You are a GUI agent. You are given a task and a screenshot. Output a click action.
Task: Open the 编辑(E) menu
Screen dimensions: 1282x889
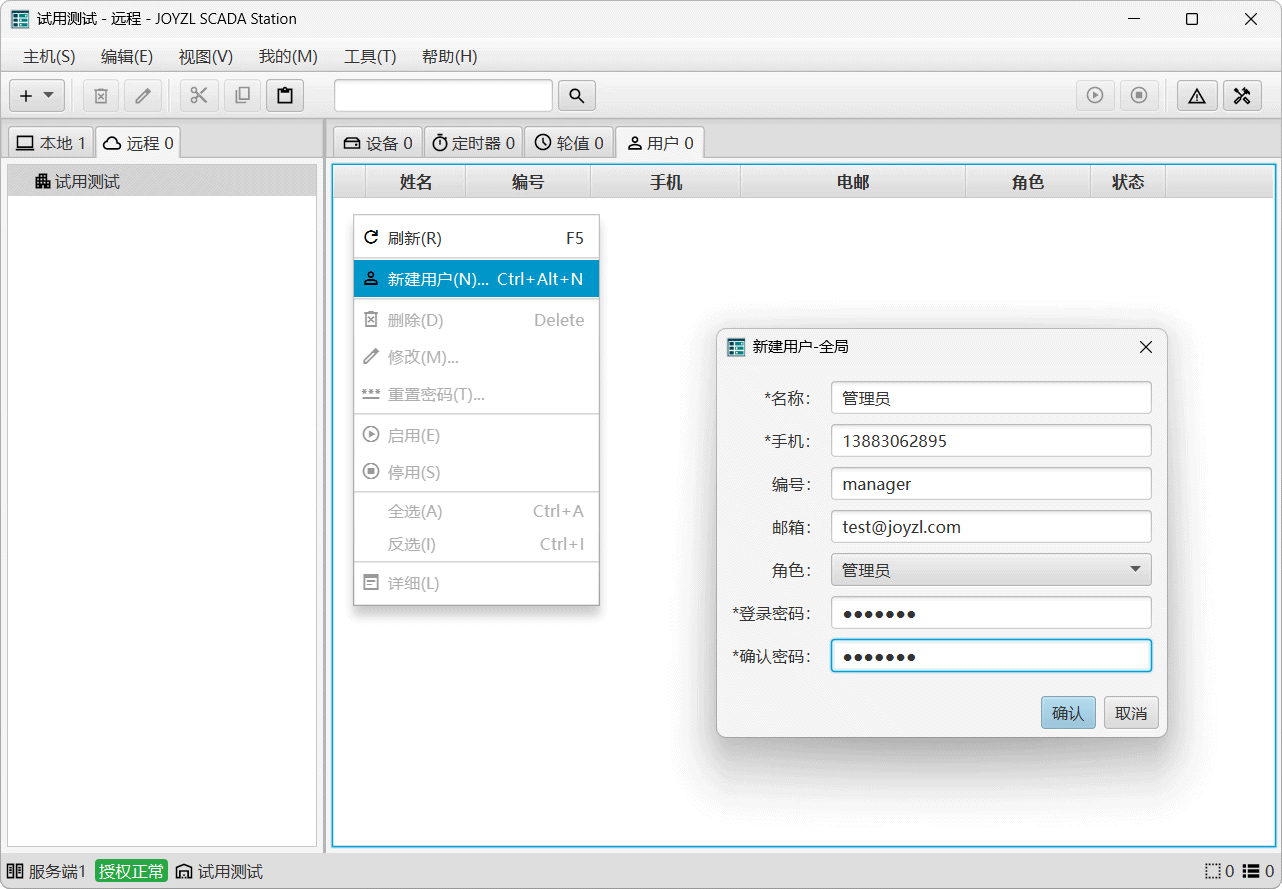click(x=127, y=57)
